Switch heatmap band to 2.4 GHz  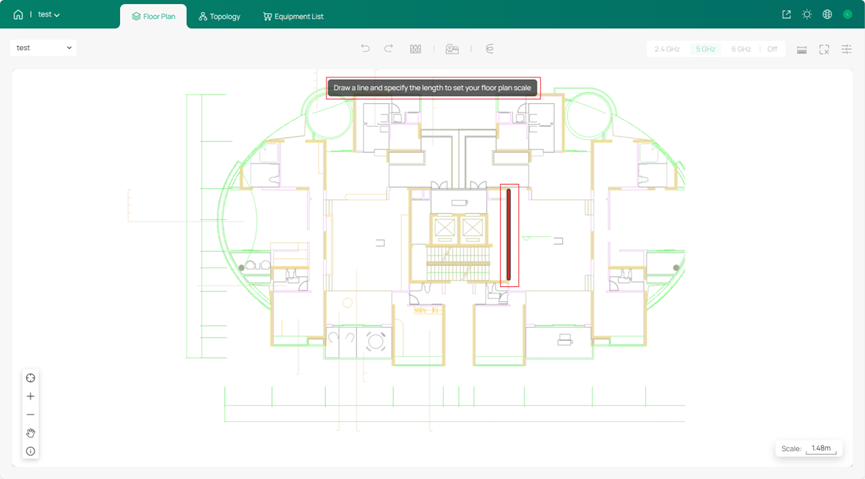click(x=667, y=49)
